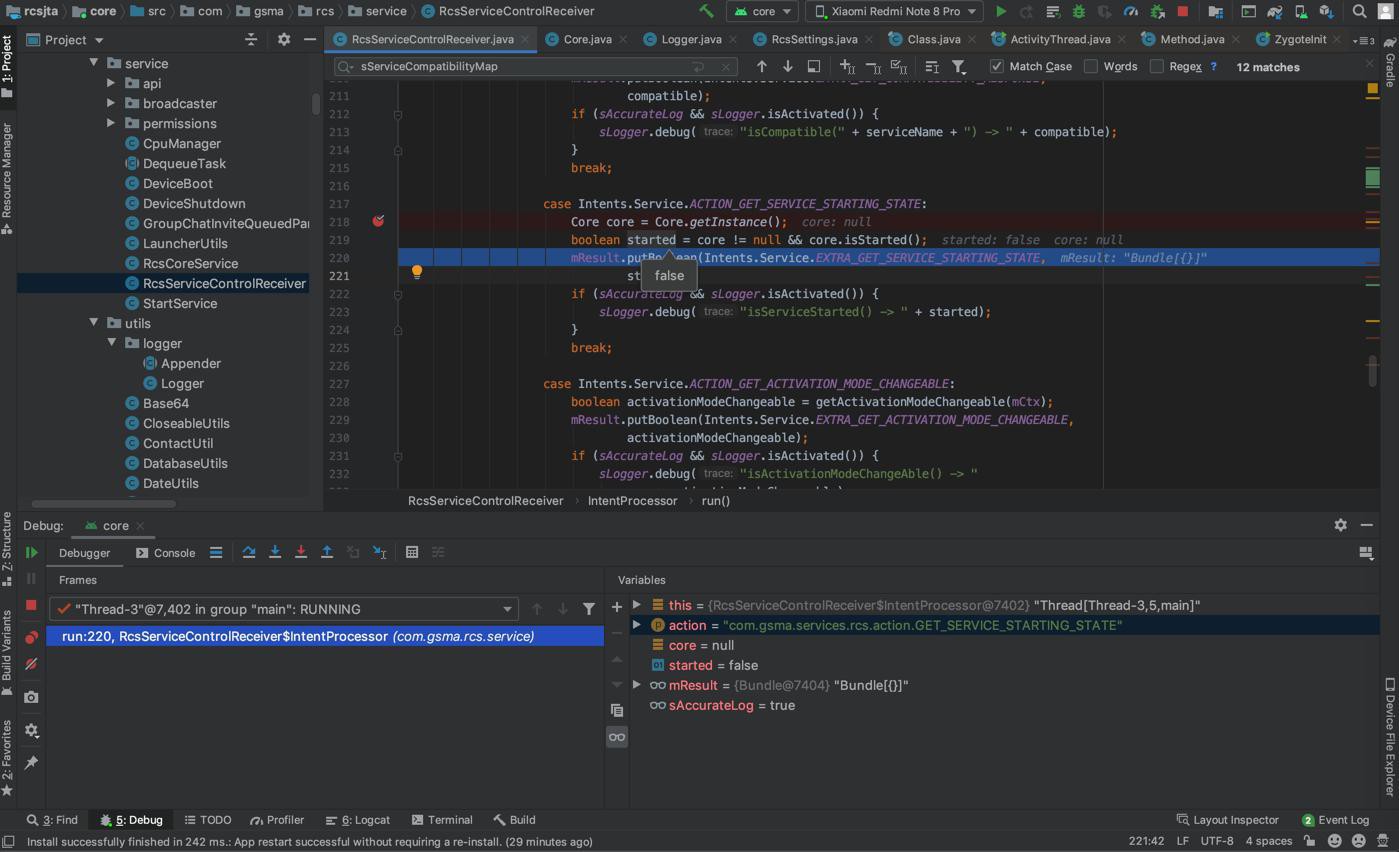Resume program in debug panel
This screenshot has height=852, width=1399.
31,552
